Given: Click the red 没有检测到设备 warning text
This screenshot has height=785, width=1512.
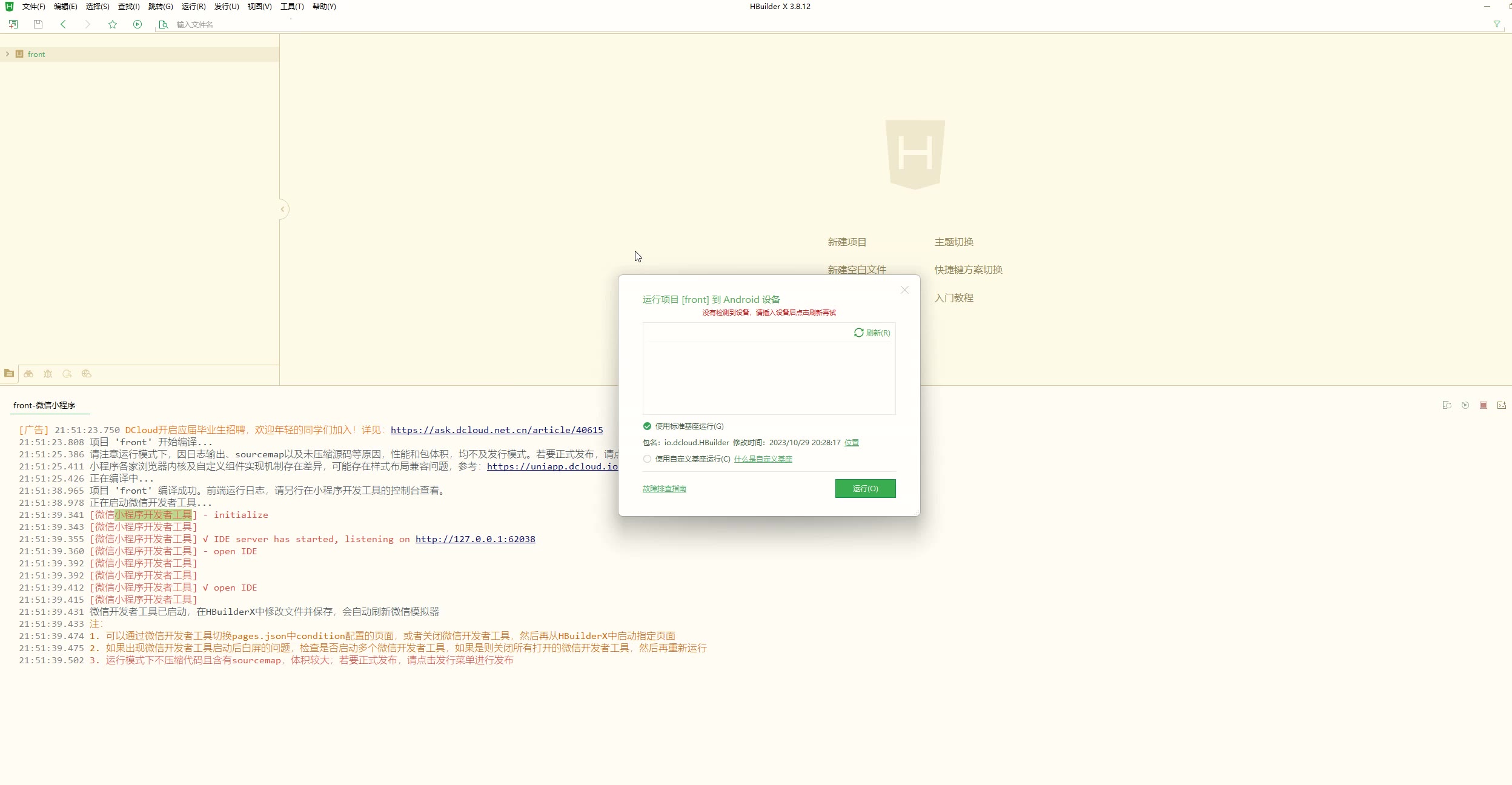Looking at the screenshot, I should [769, 313].
